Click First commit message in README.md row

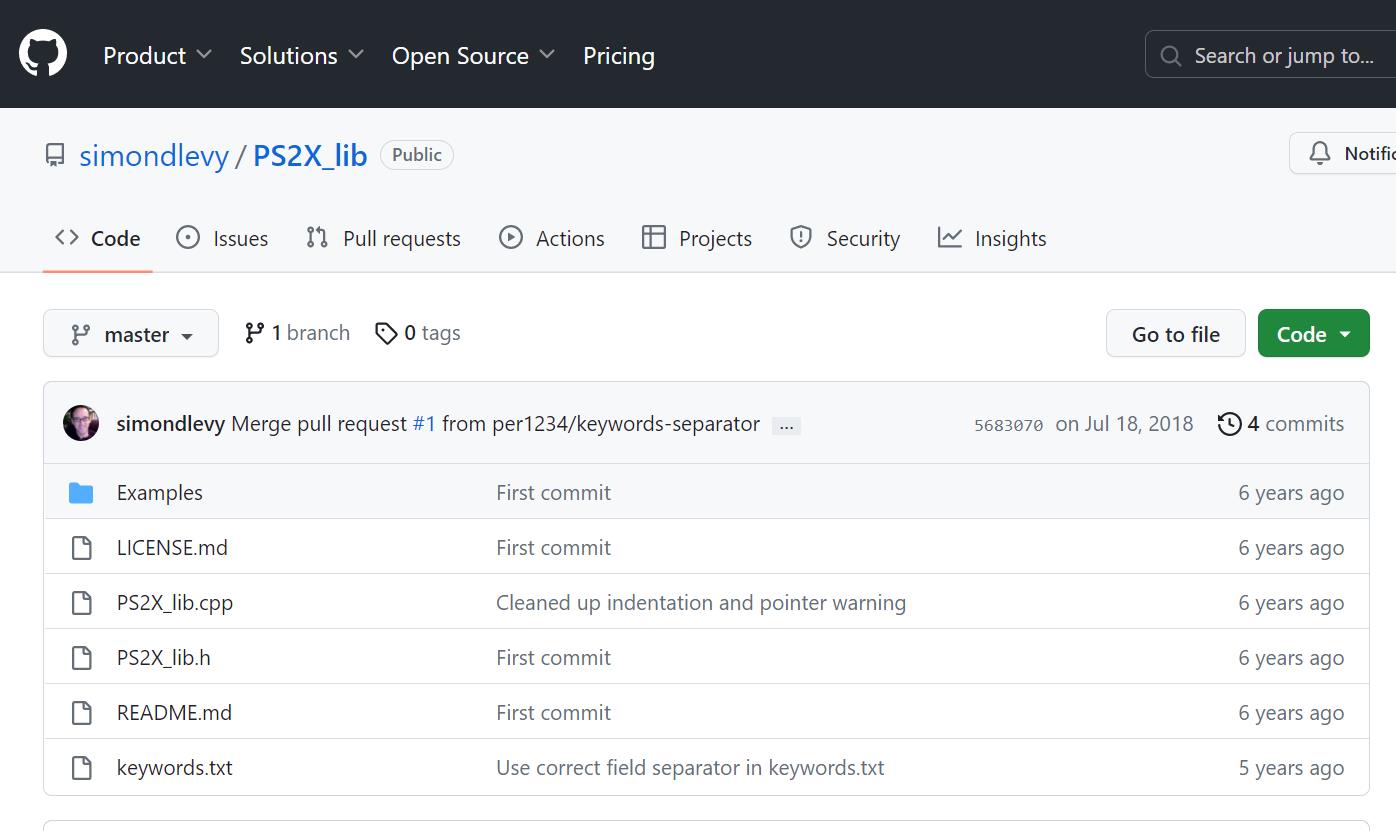pyautogui.click(x=553, y=713)
